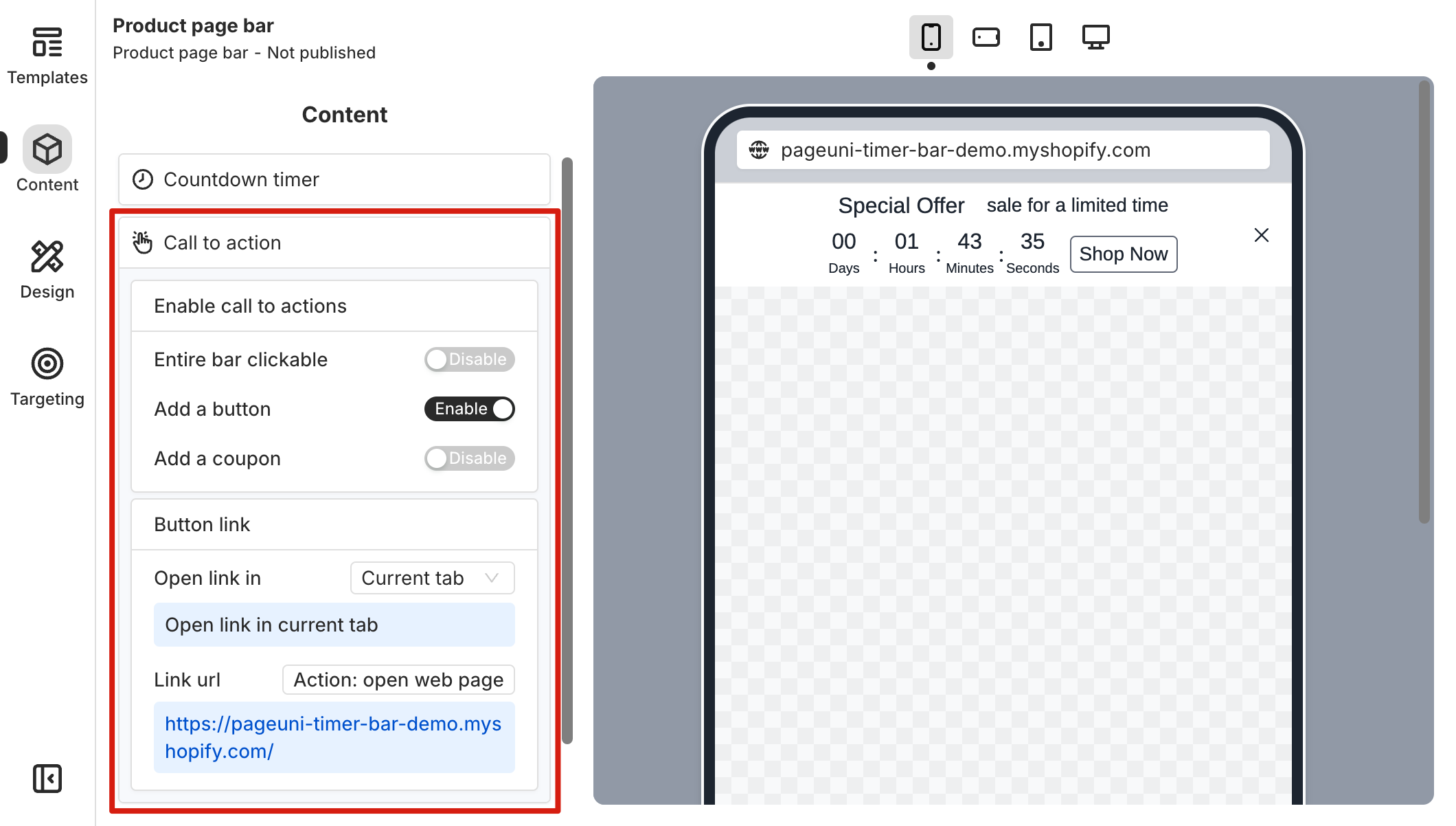This screenshot has height=826, width=1456.
Task: Click the Special Offer heading in preview
Action: (x=901, y=205)
